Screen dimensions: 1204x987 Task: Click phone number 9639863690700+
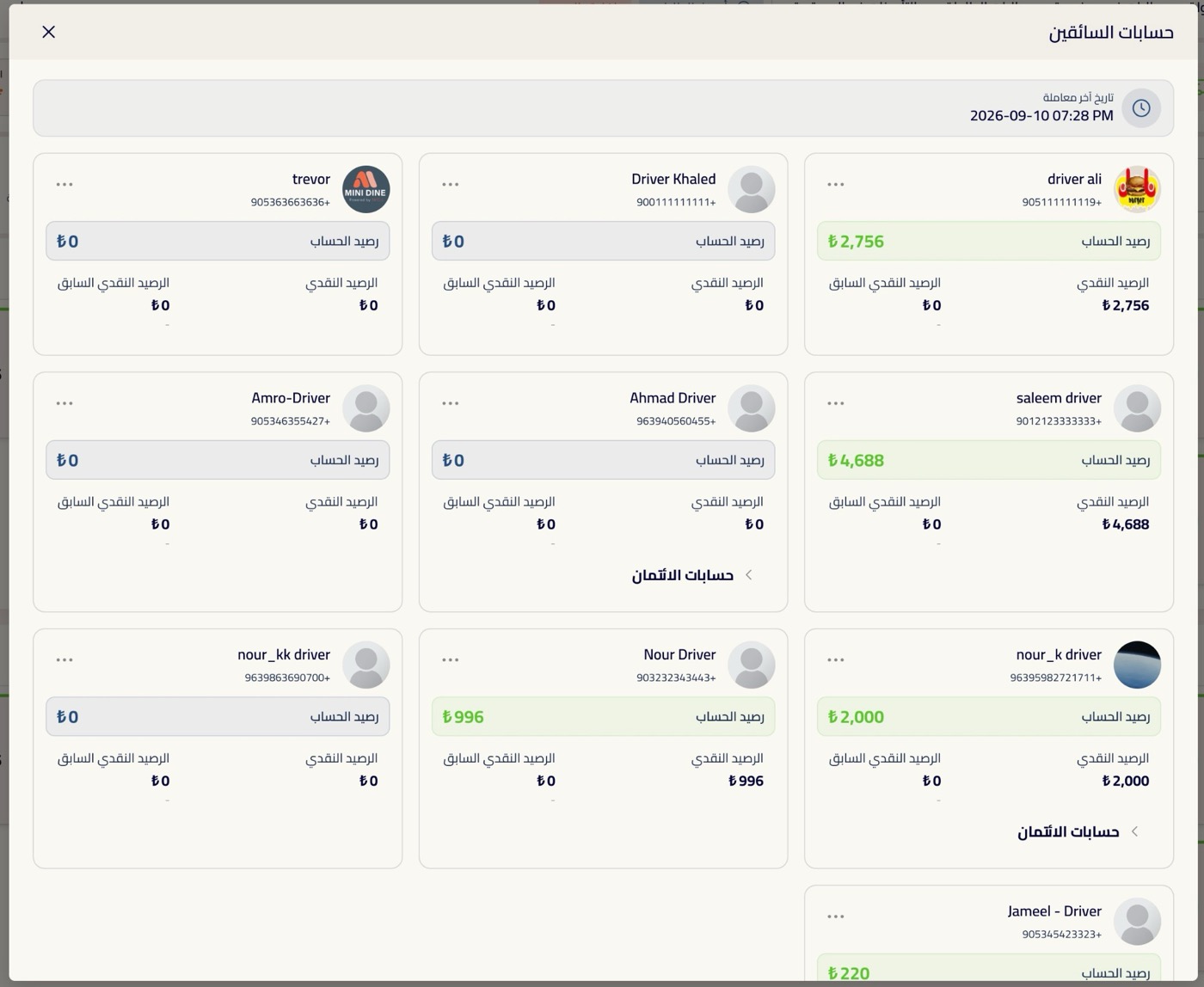pos(287,677)
